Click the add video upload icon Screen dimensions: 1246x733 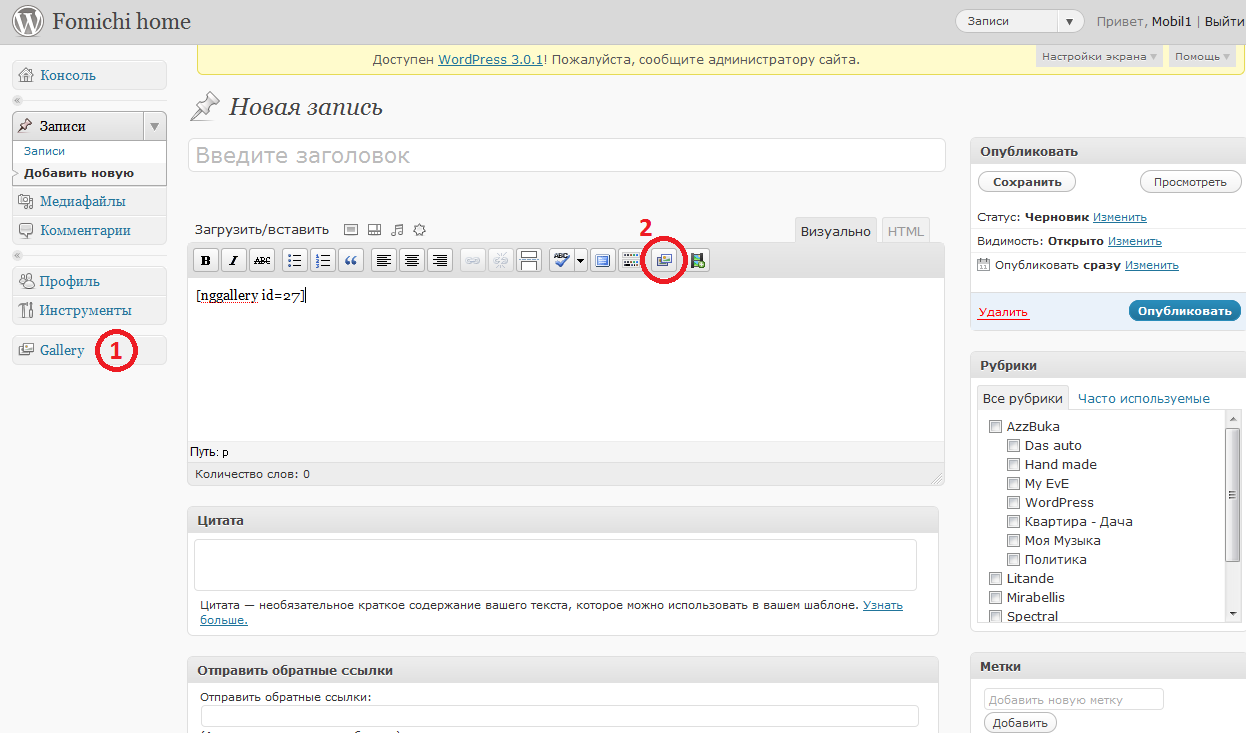(374, 229)
